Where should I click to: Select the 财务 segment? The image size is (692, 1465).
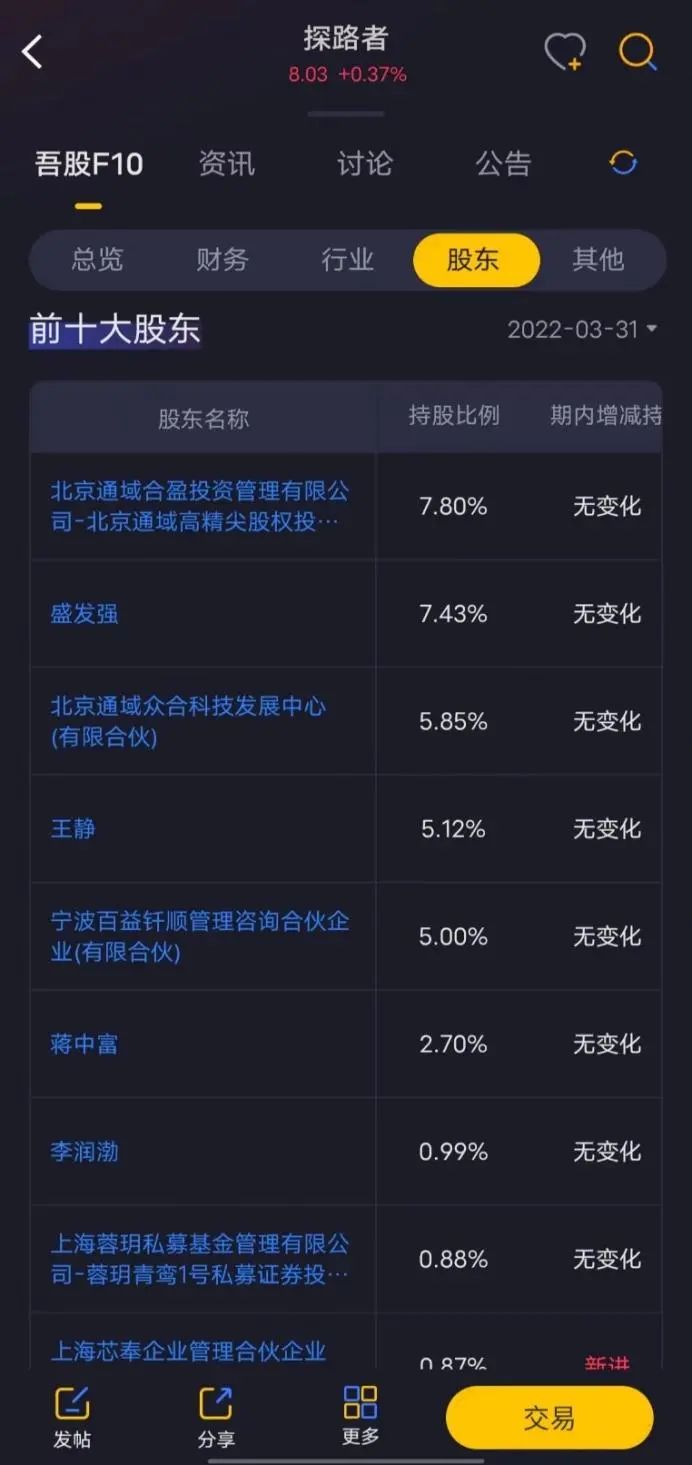222,260
